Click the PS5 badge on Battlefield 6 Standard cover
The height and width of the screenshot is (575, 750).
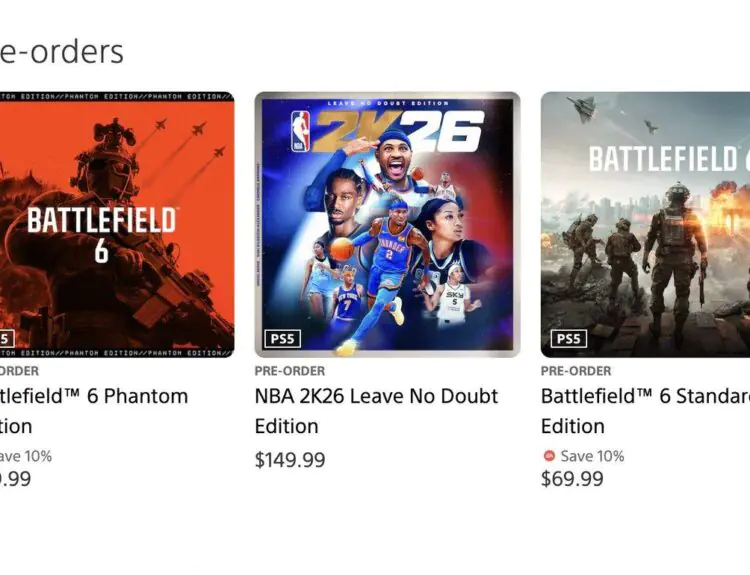coord(568,339)
